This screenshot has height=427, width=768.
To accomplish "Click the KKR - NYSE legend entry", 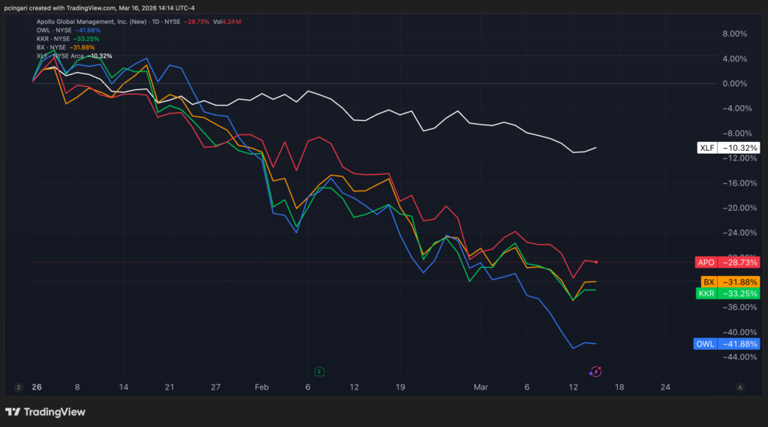I will (x=68, y=39).
